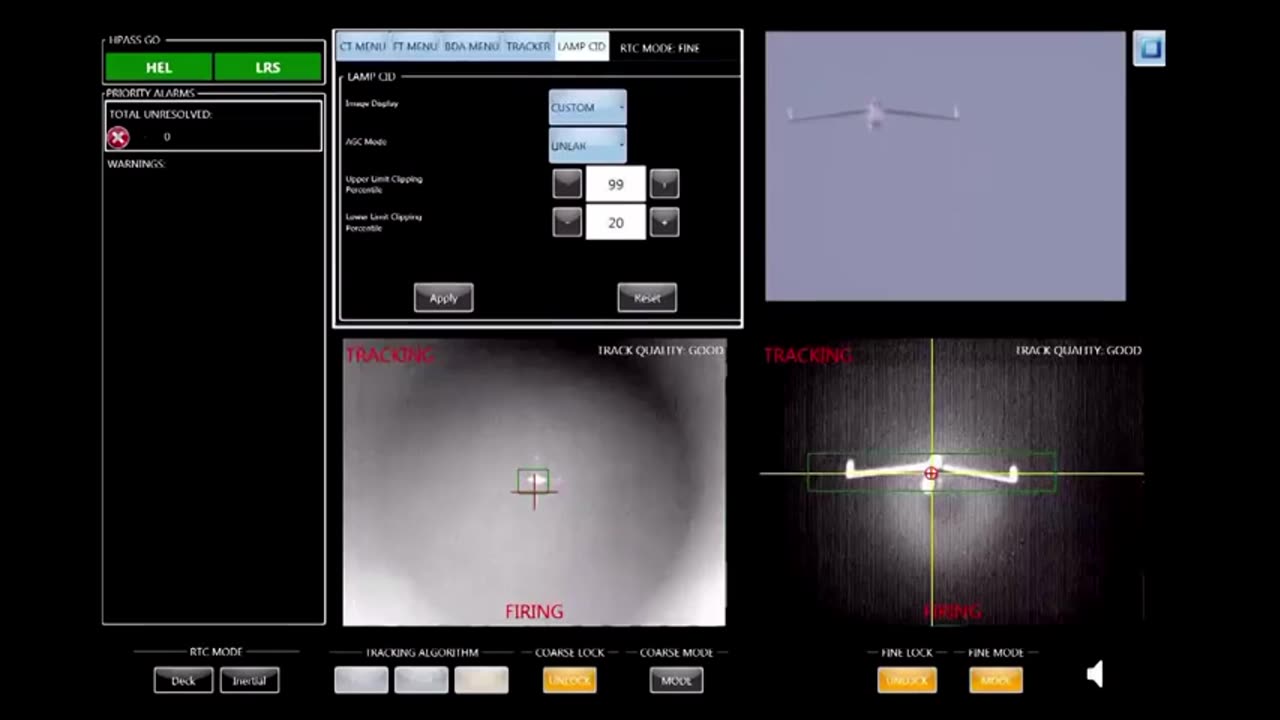This screenshot has height=720, width=1280.
Task: Click the WARNINGS label
Action: pos(136,163)
